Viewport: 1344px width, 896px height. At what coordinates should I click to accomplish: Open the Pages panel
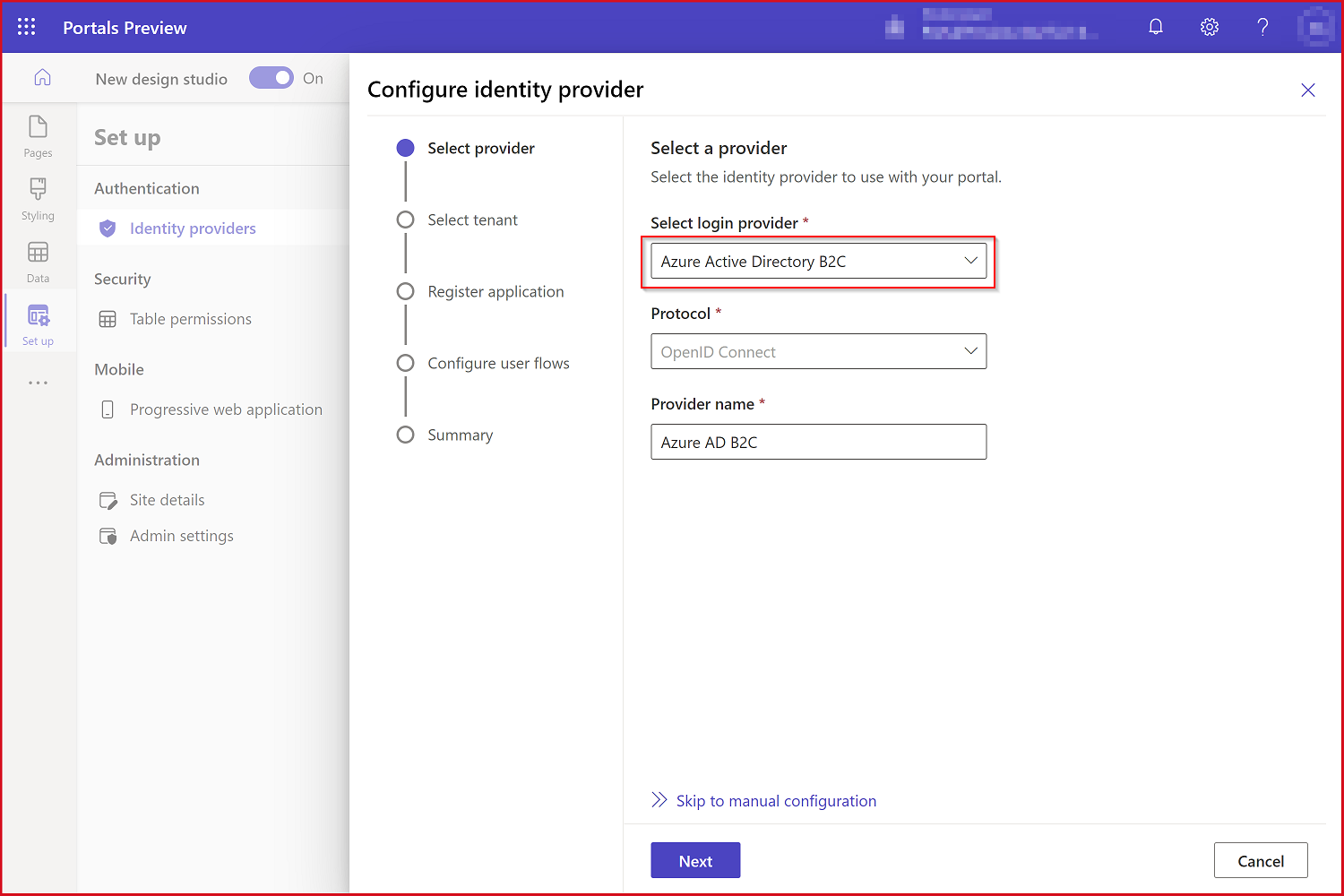click(38, 135)
